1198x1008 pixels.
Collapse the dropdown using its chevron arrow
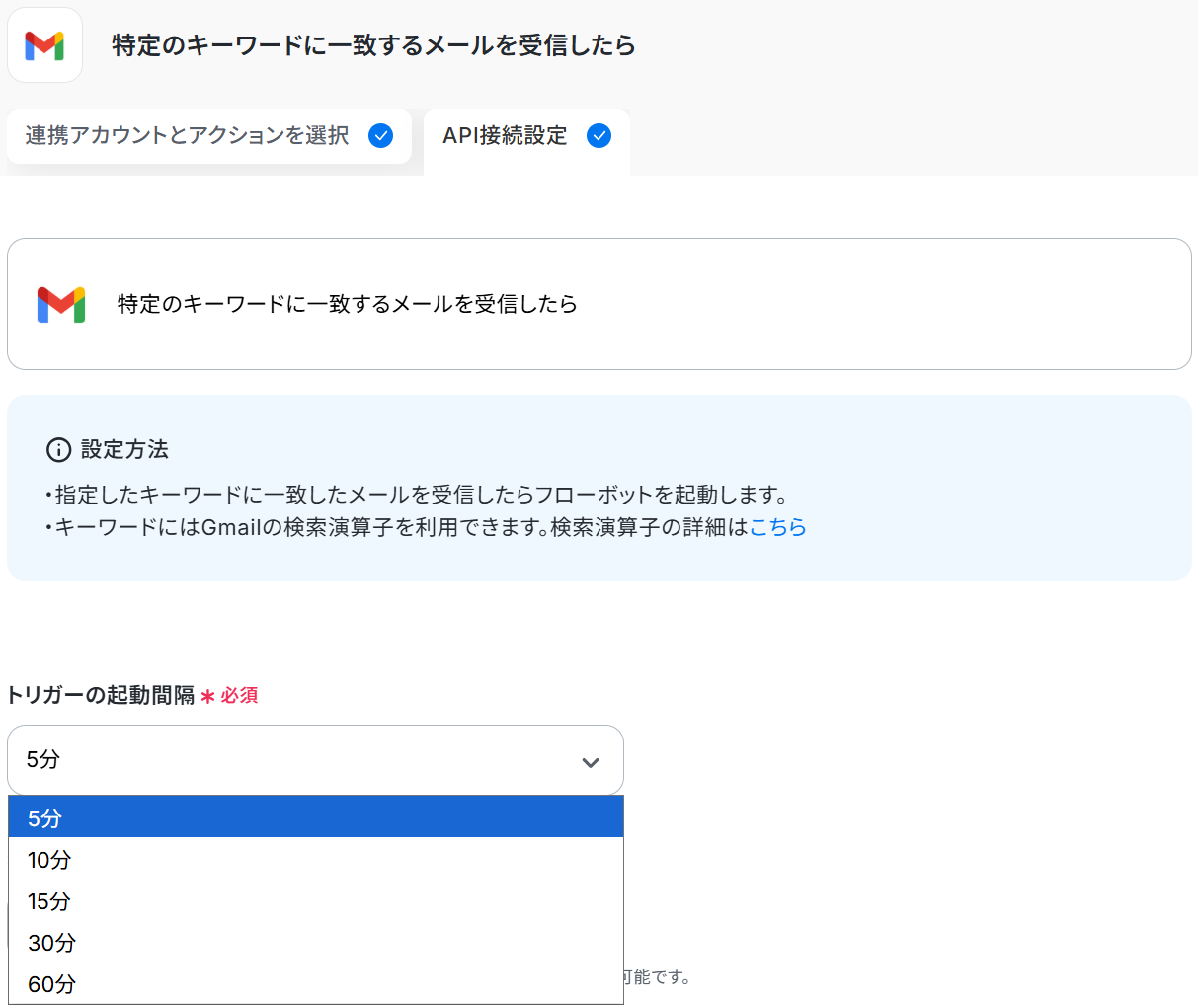coord(591,762)
